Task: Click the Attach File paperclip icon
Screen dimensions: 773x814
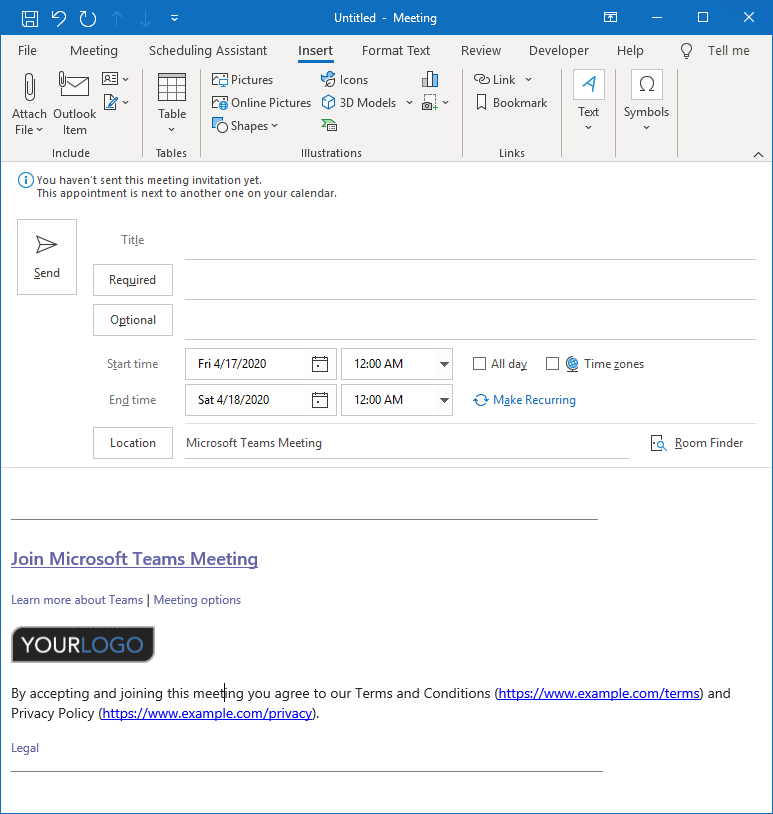Action: [x=29, y=88]
